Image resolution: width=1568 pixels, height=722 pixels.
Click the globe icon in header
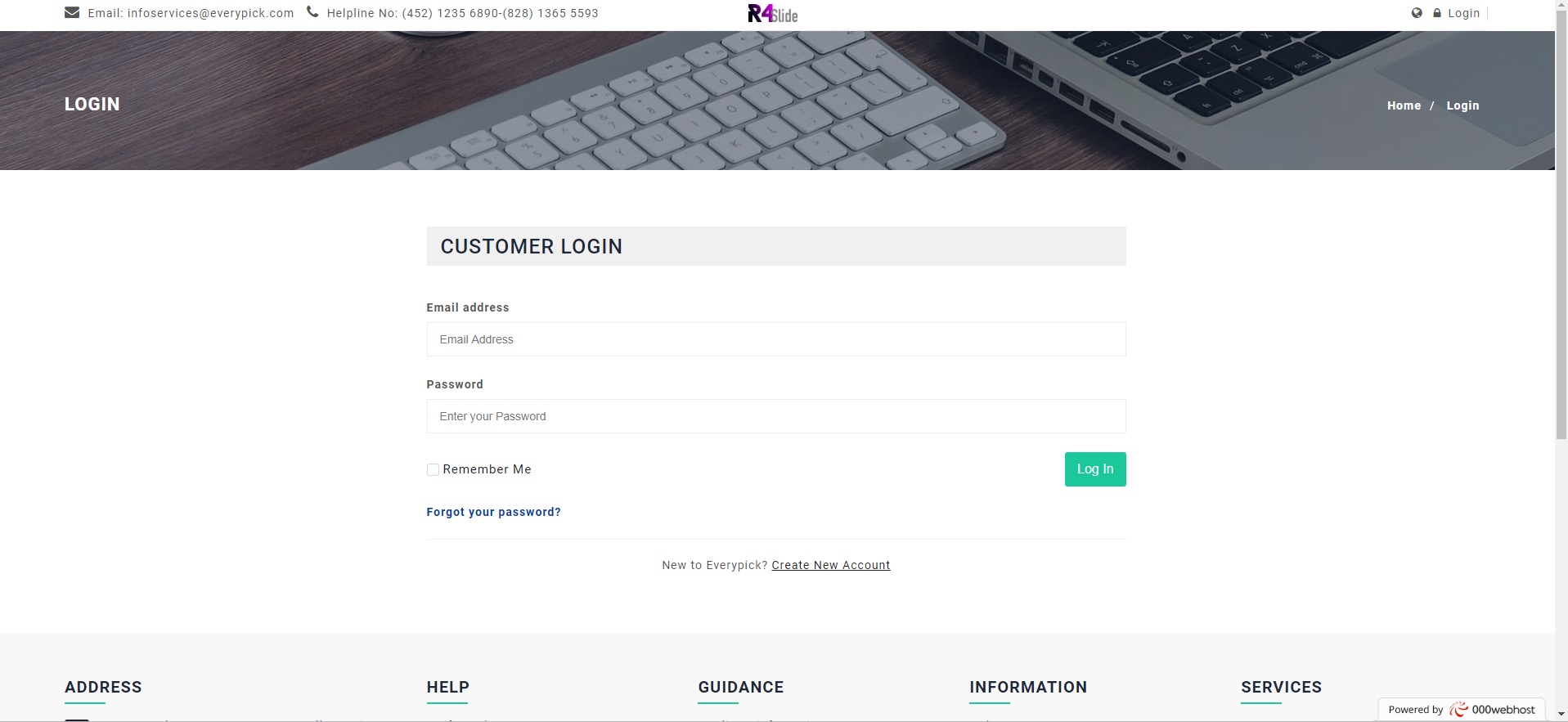coord(1417,13)
